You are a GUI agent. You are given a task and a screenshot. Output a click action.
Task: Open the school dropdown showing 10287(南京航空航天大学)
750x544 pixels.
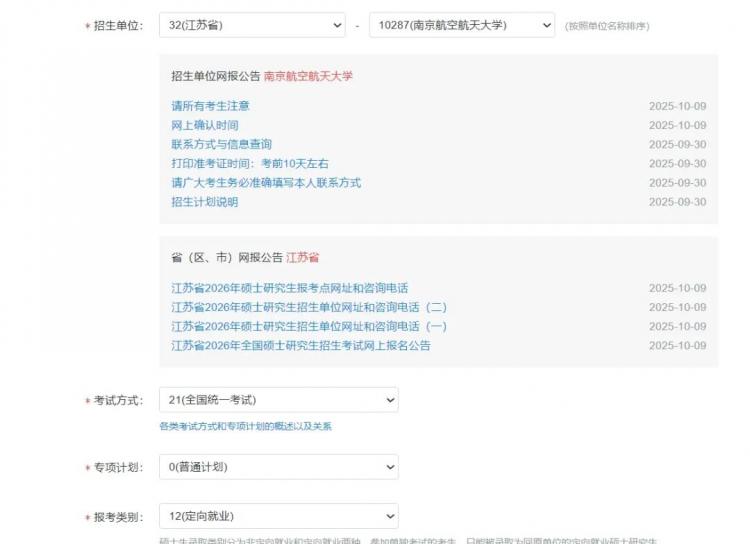coord(461,25)
